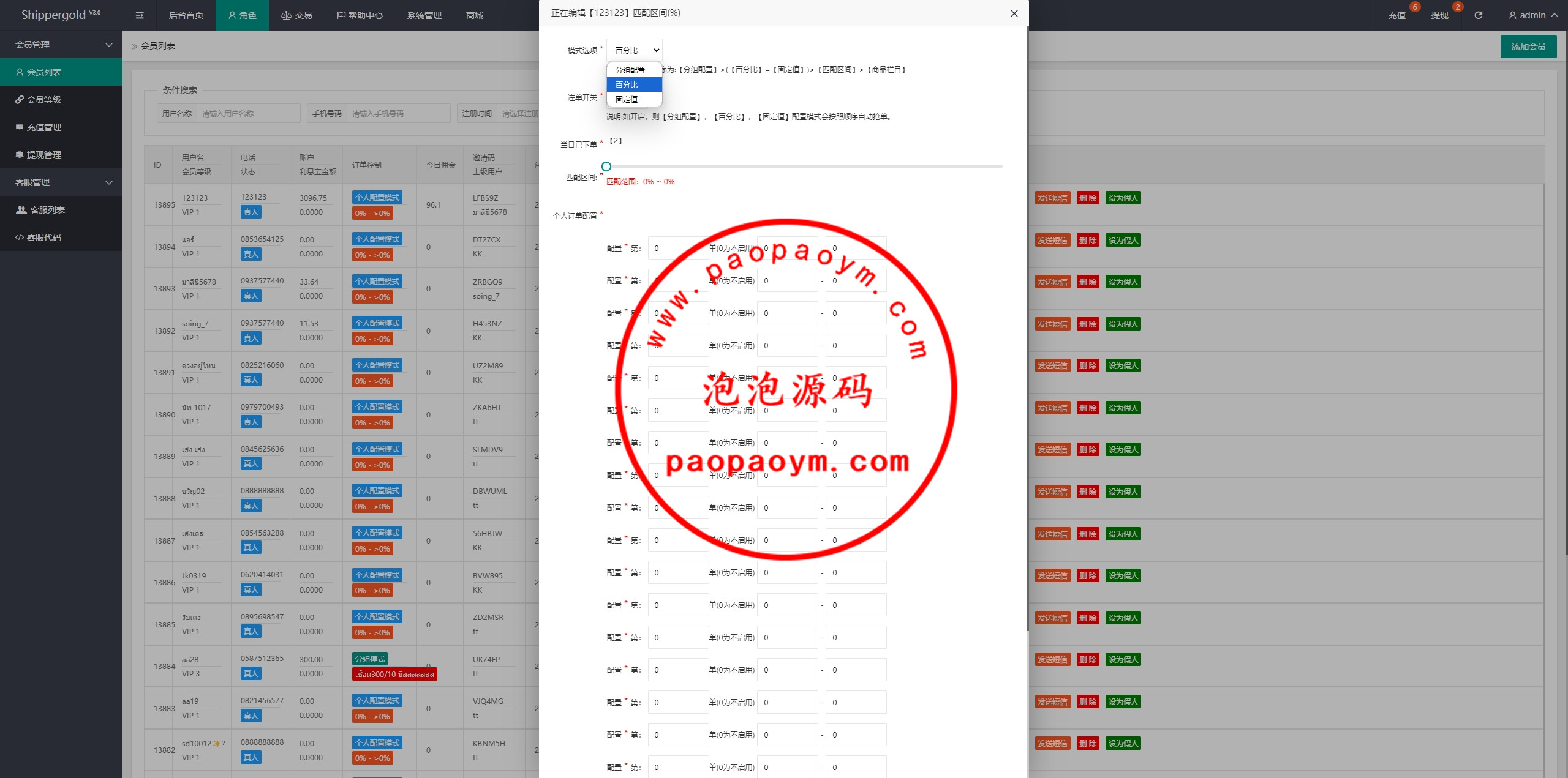Choose 固定值 from the mode list
This screenshot has height=778, width=1568.
(635, 99)
